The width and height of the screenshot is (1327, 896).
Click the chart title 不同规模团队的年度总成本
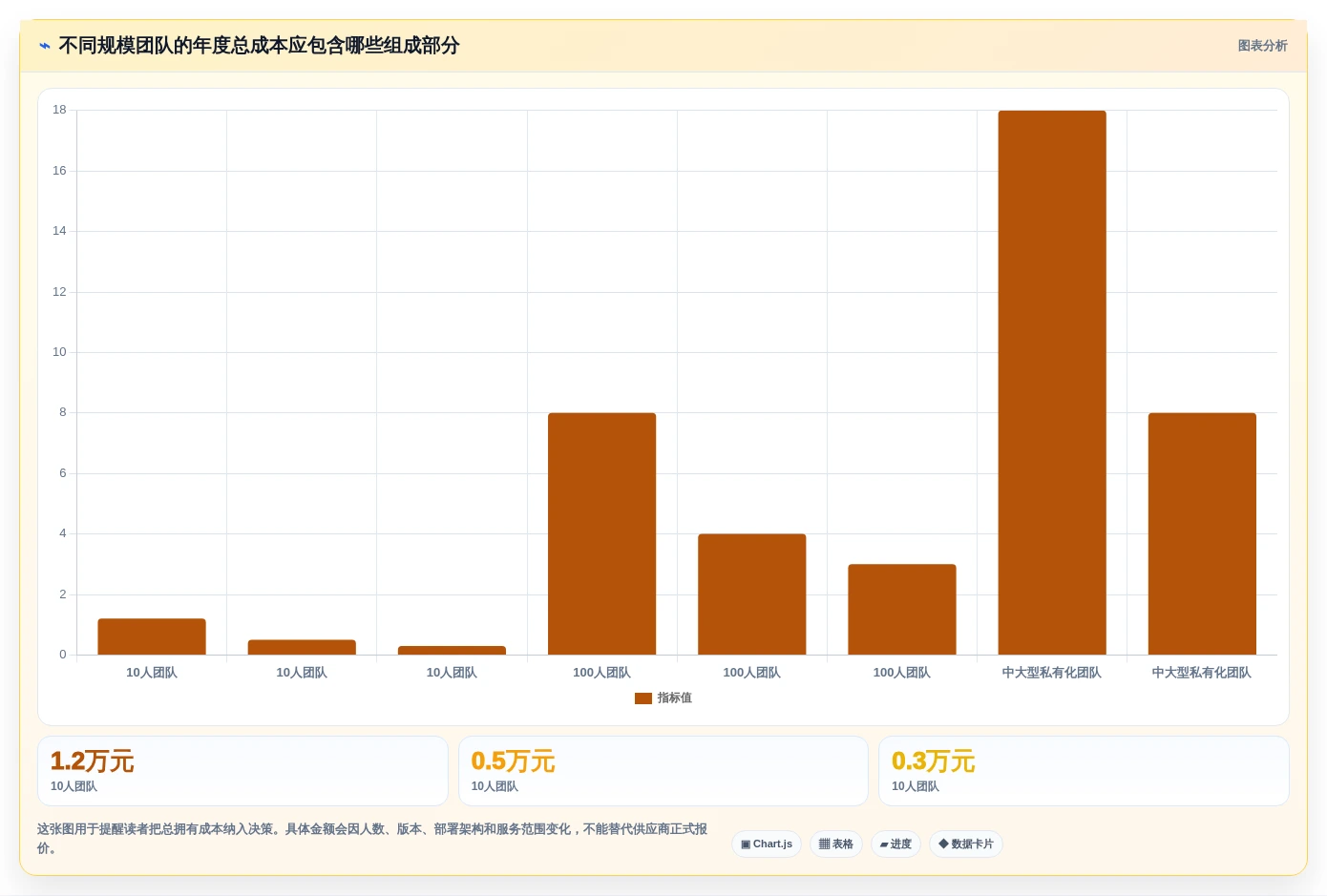(x=259, y=46)
